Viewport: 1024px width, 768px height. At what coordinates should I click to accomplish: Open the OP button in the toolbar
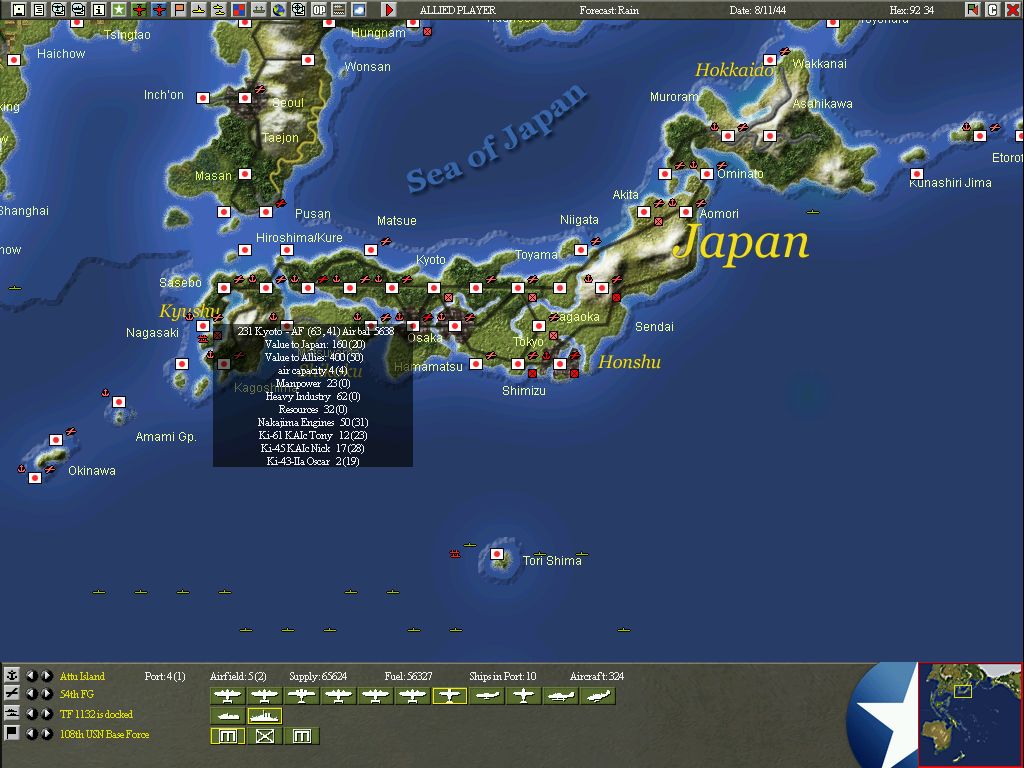pyautogui.click(x=319, y=10)
